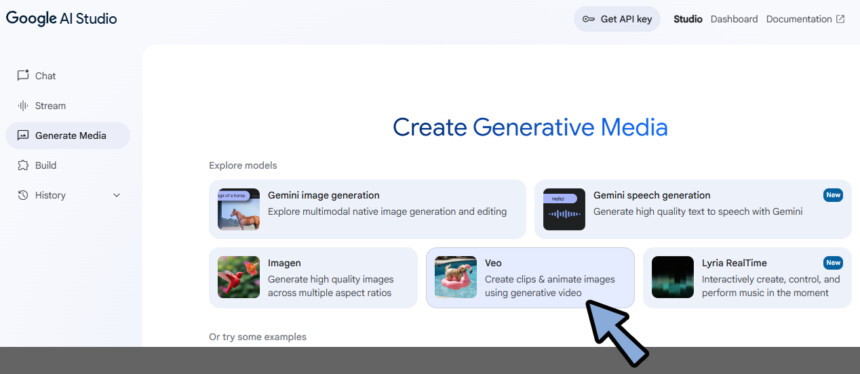
Task: Click the New badge on Lyria RealTime
Action: (833, 263)
